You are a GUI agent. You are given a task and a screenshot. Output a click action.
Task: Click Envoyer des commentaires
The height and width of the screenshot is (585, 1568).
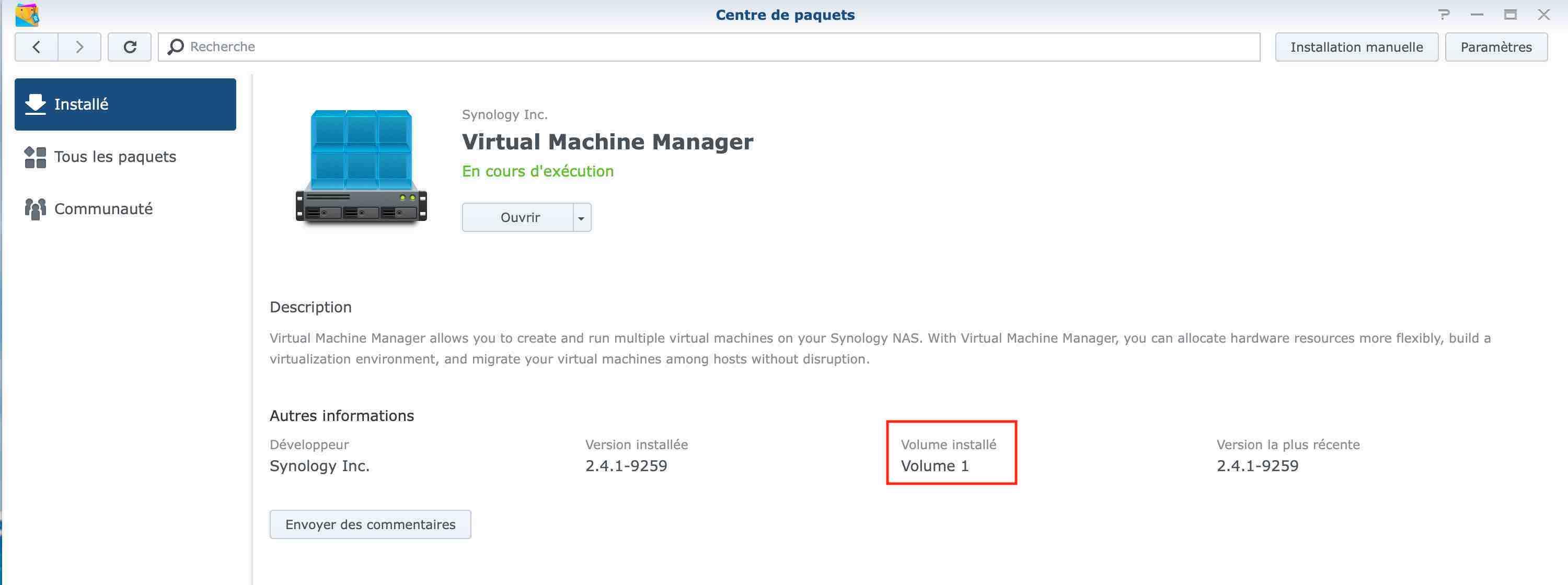tap(370, 524)
